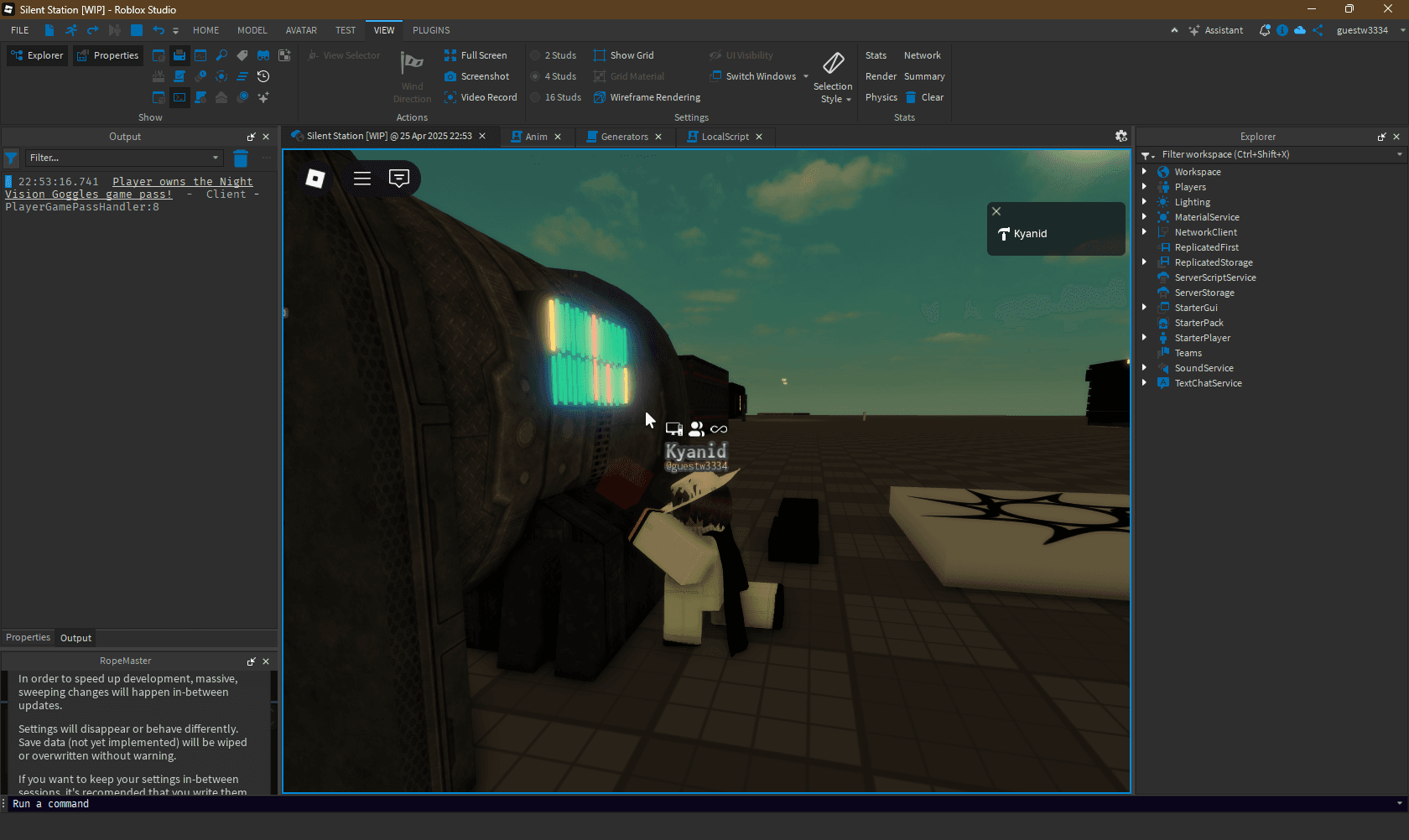Viewport: 1409px width, 840px height.
Task: Open the Find (magnifier) panel icon
Action: pyautogui.click(x=221, y=55)
